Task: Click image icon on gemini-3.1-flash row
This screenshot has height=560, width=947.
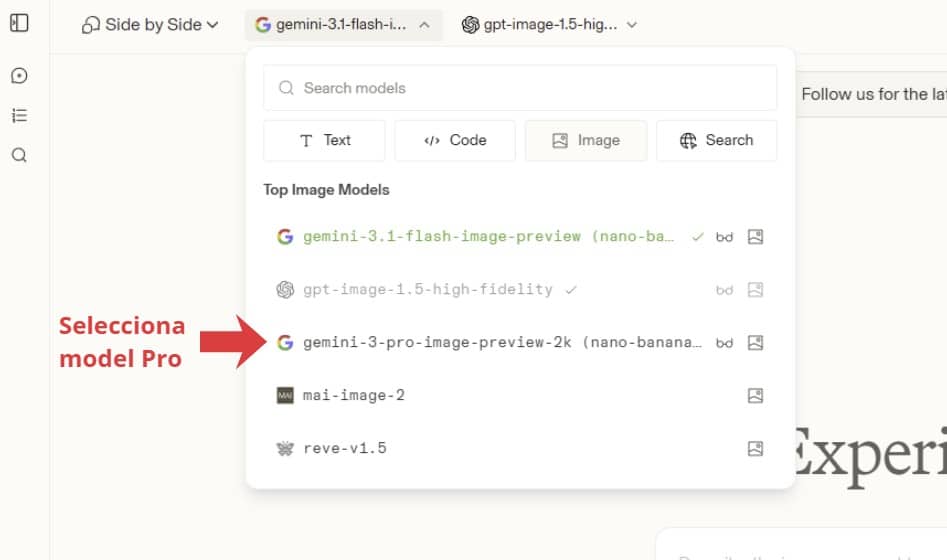Action: click(x=756, y=237)
